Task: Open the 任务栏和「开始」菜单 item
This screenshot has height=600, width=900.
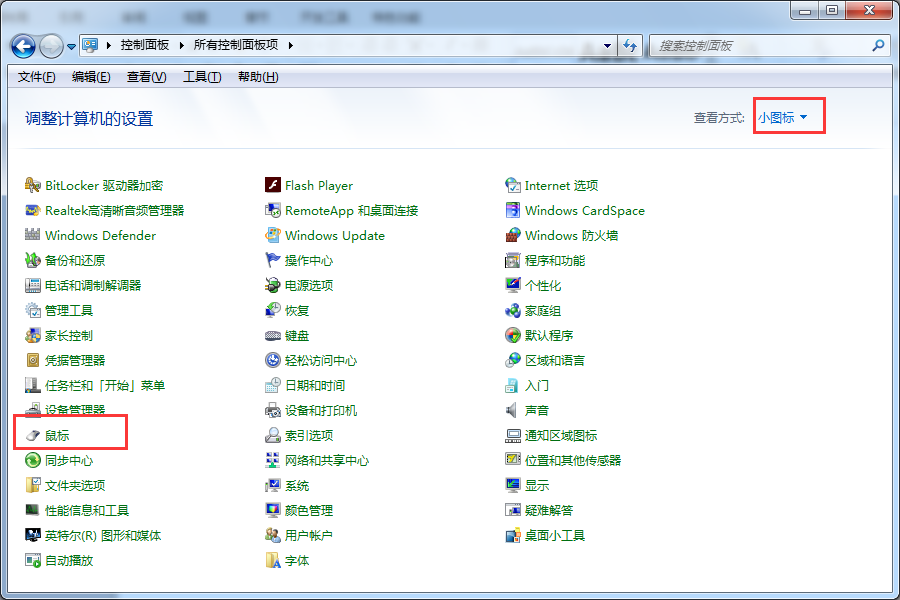Action: coord(105,385)
